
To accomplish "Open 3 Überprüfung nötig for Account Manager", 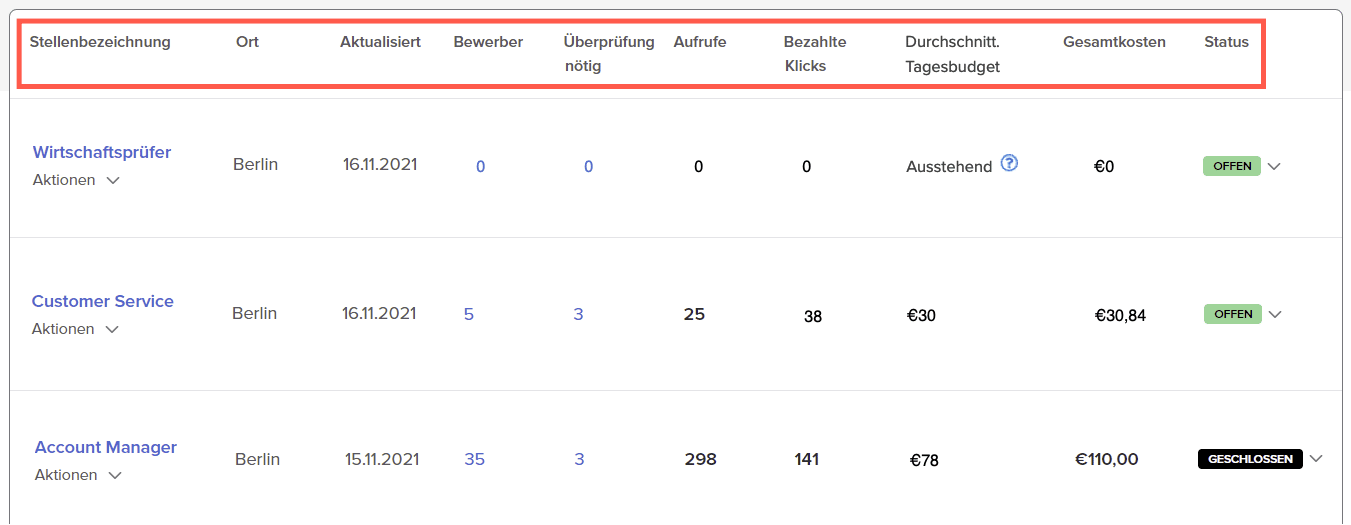I will pos(579,459).
